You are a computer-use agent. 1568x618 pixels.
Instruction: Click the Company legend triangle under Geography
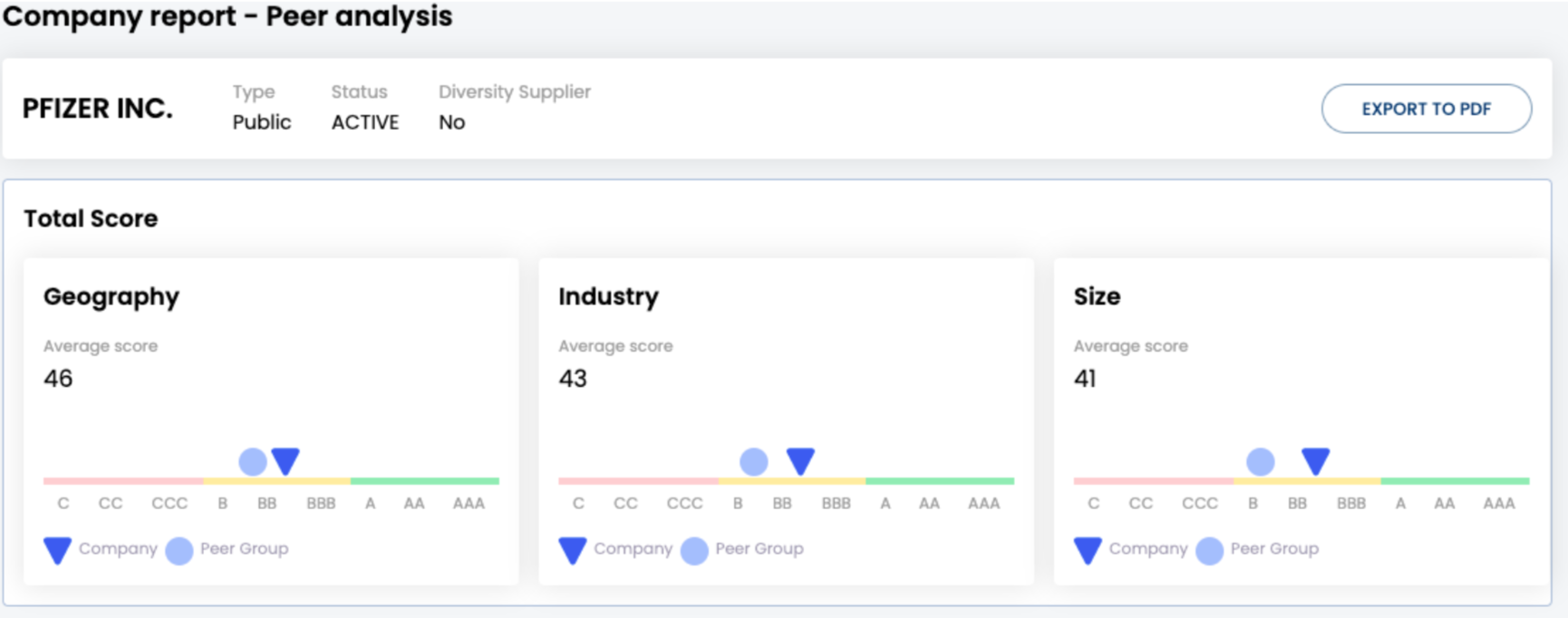pos(57,550)
